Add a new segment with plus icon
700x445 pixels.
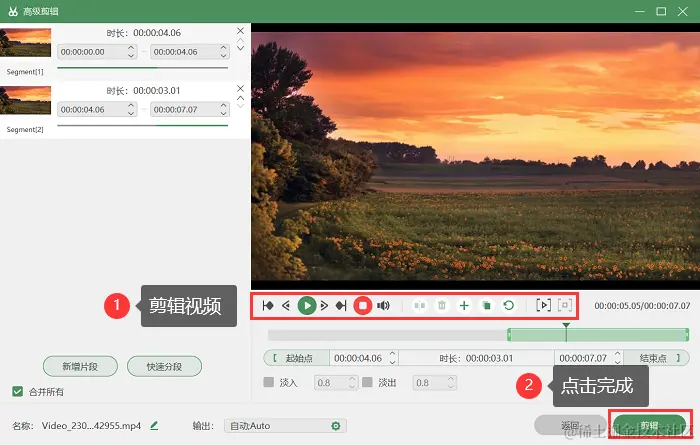coord(464,306)
